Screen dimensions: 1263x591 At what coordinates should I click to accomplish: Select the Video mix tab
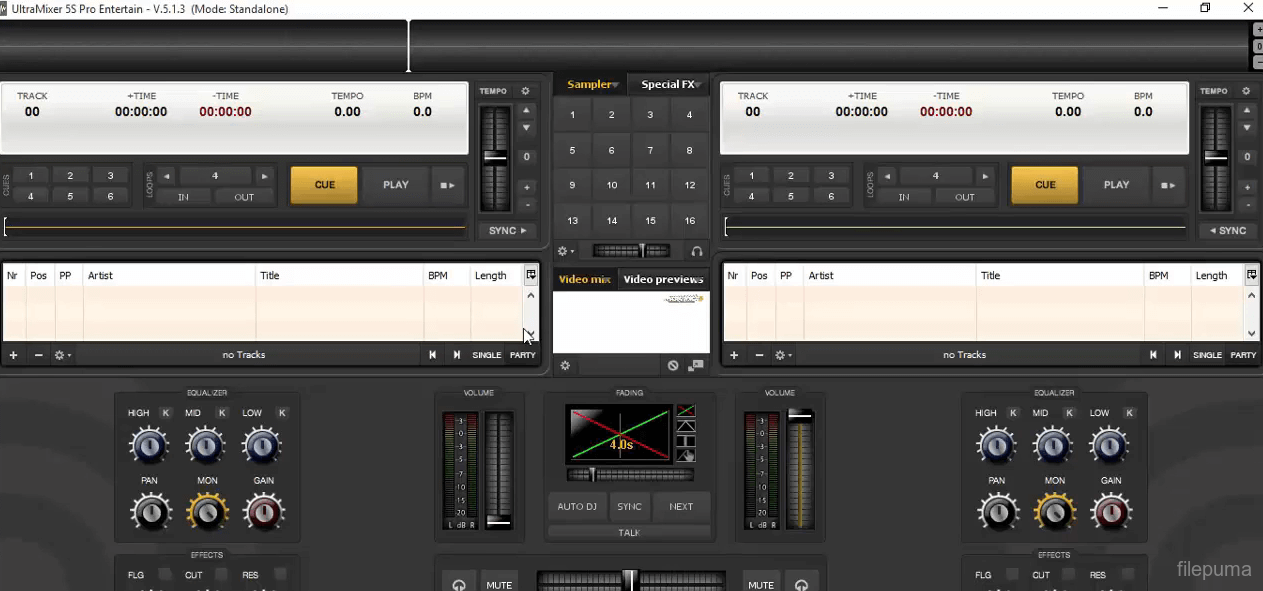coord(584,279)
